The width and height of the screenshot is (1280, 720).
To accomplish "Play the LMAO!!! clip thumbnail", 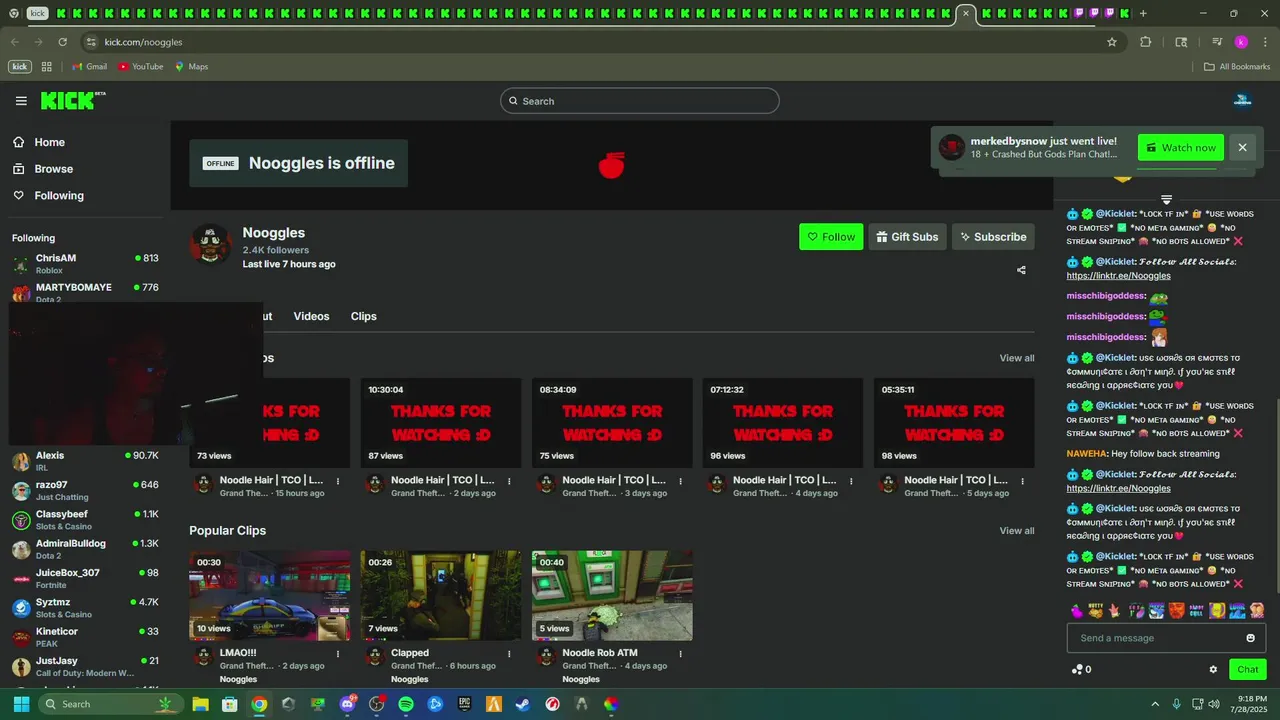I will click(x=270, y=596).
